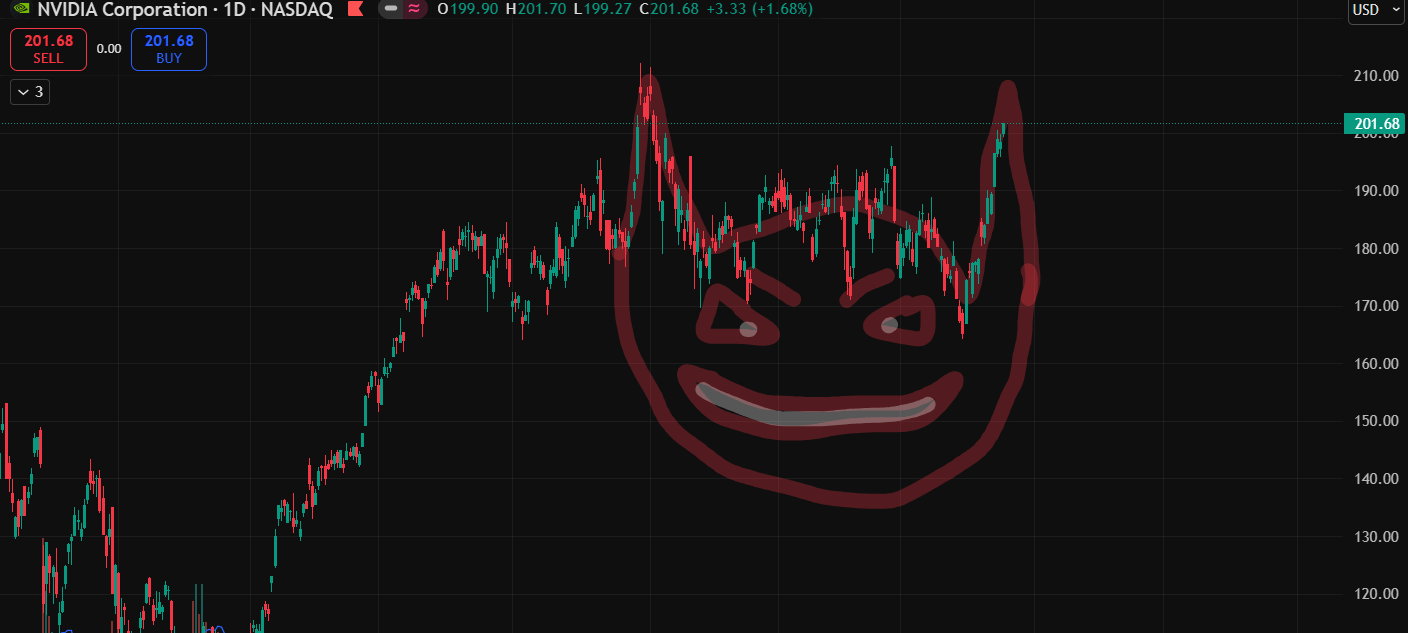Click the 0.00 spread value between Sell and Buy
The height and width of the screenshot is (633, 1408).
[x=109, y=49]
